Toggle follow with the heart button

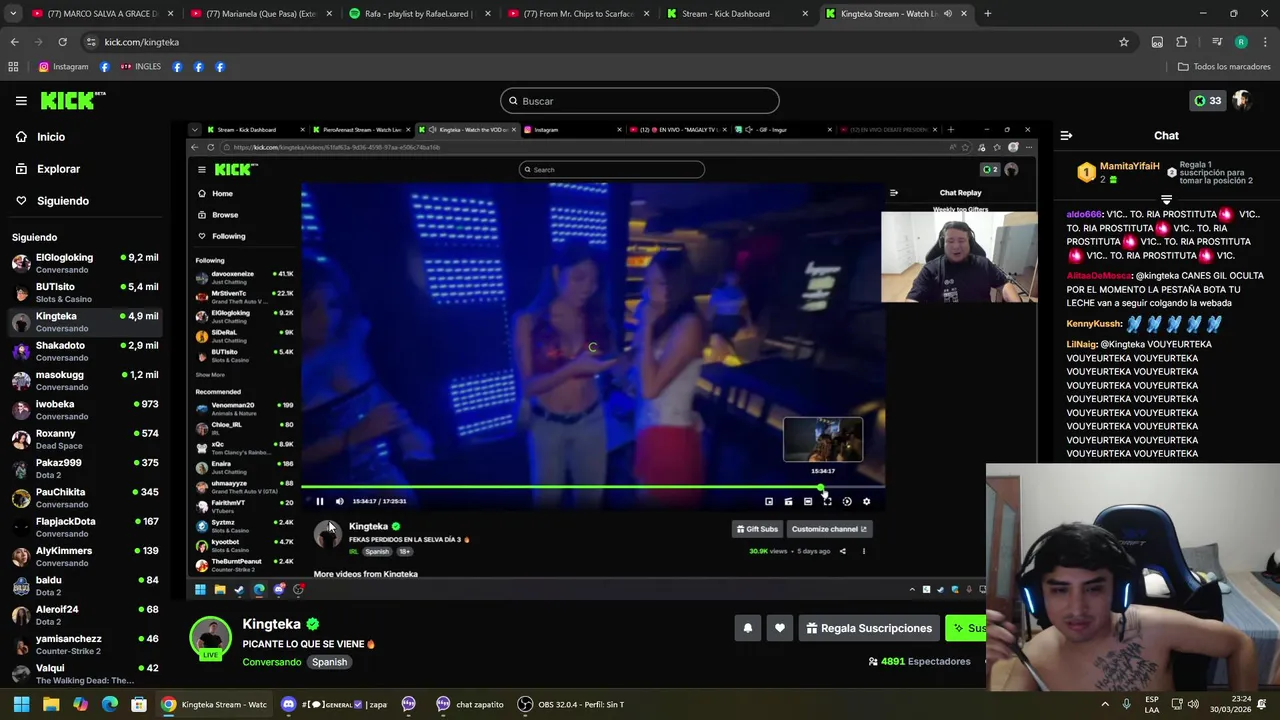pos(780,628)
